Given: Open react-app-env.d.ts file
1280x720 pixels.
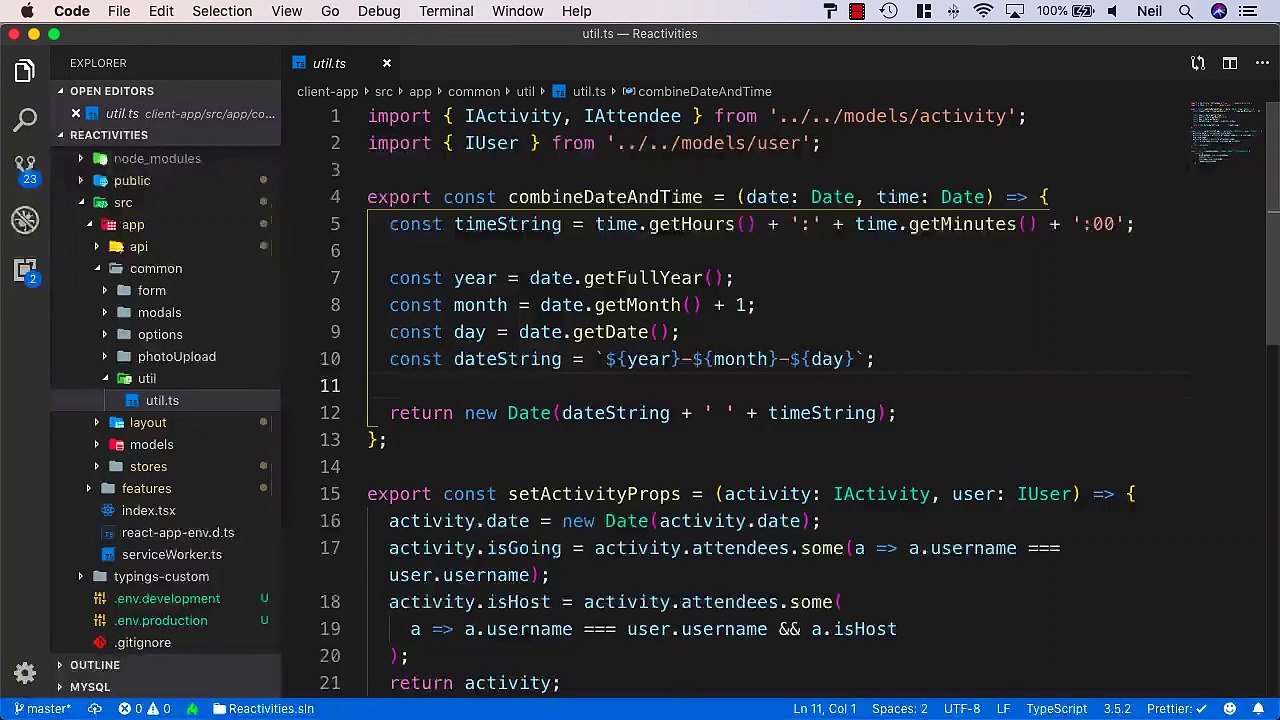Looking at the screenshot, I should click(178, 532).
